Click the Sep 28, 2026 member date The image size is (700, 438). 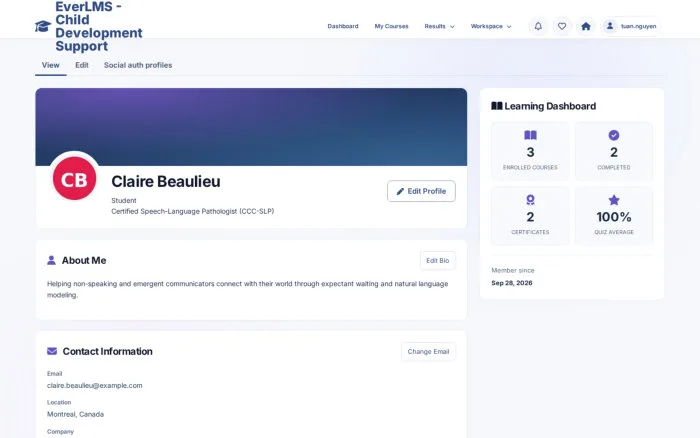512,283
